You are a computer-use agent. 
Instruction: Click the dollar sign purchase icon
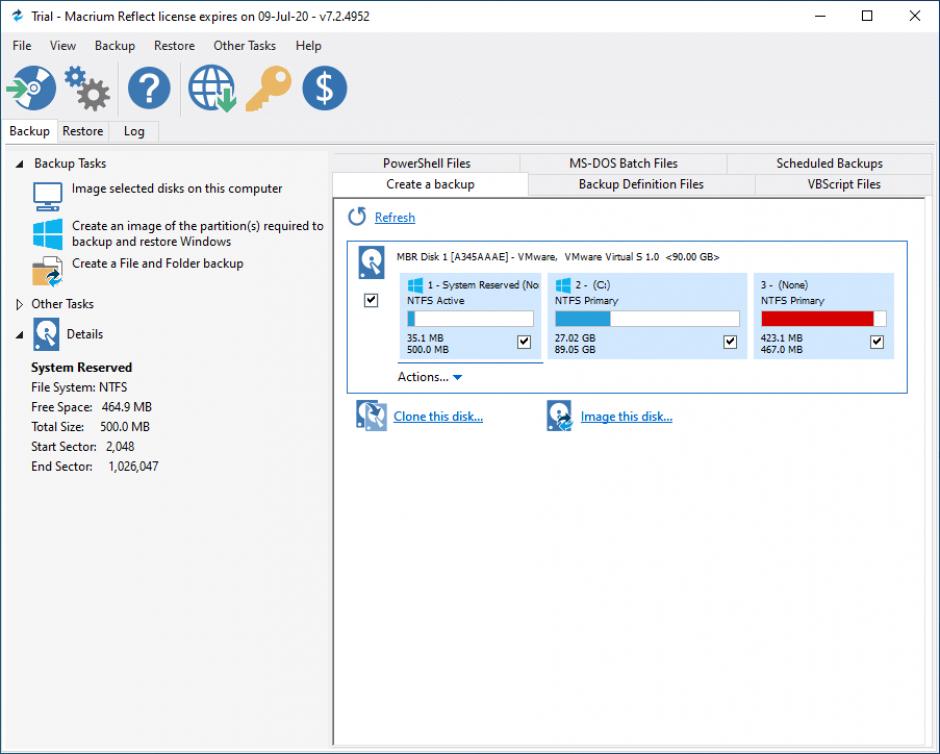point(324,88)
